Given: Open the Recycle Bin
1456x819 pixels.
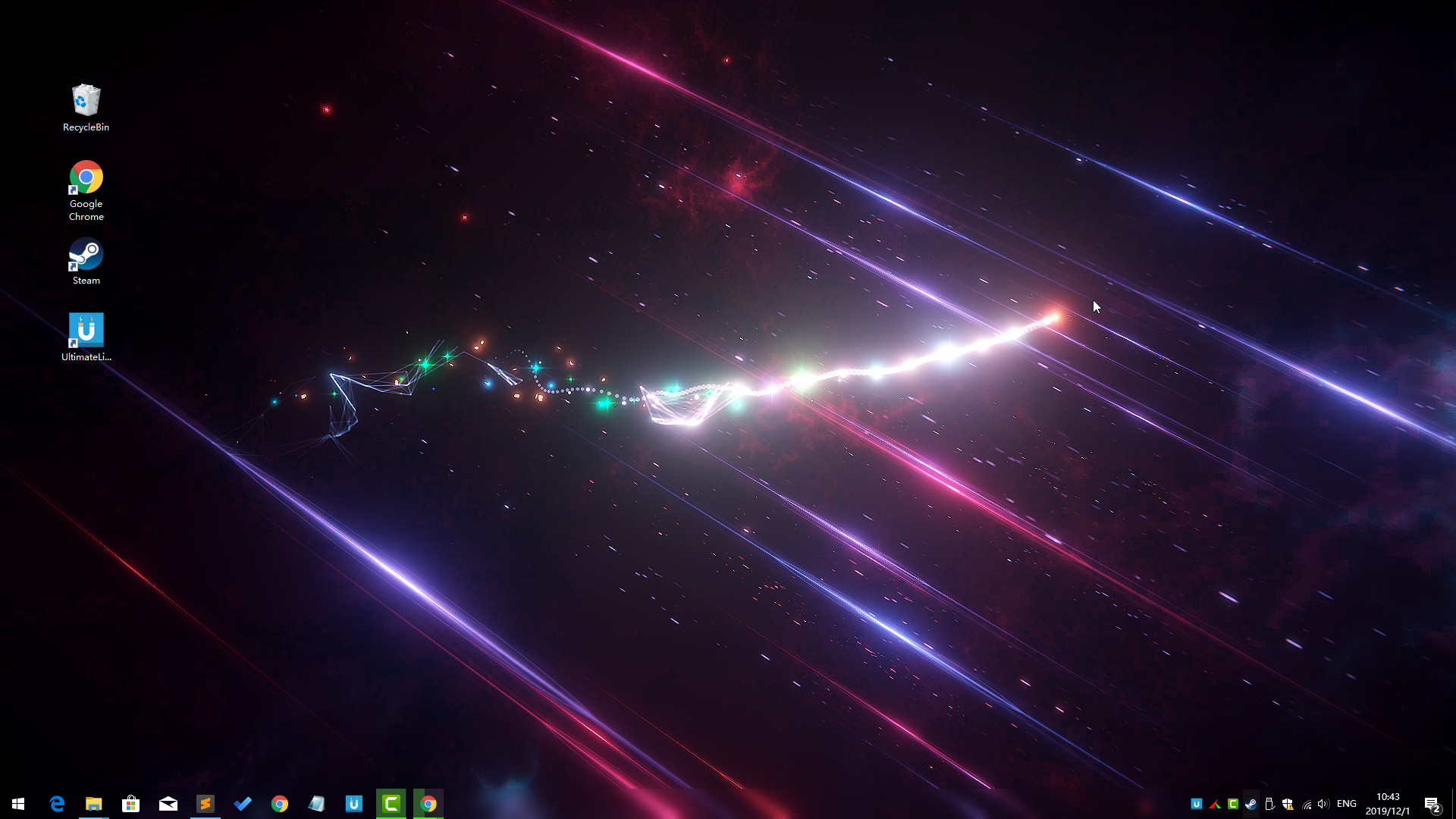Looking at the screenshot, I should [86, 99].
